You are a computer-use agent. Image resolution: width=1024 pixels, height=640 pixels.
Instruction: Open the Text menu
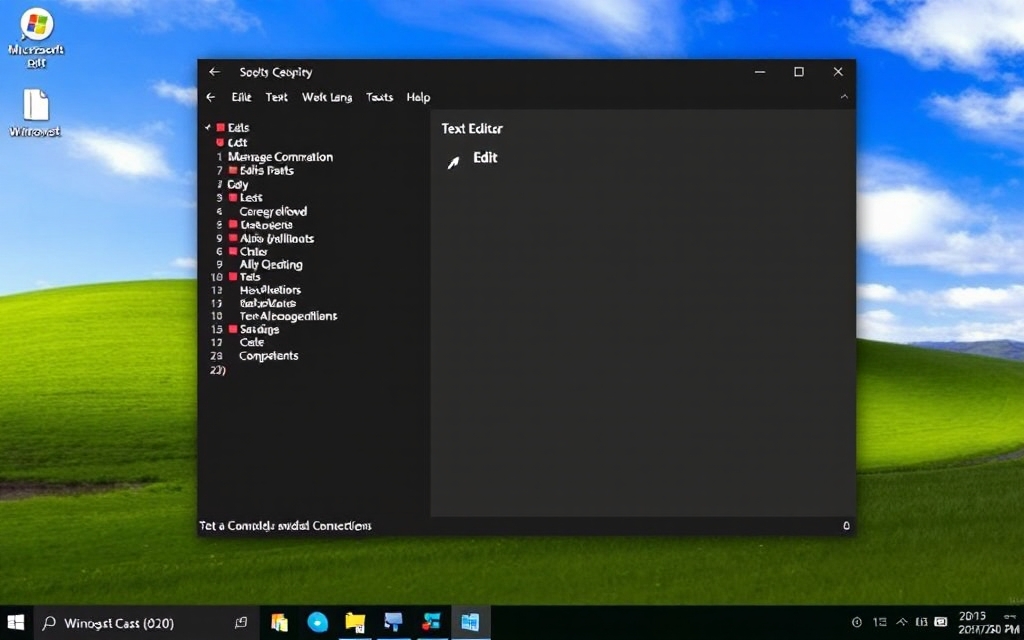pos(276,97)
